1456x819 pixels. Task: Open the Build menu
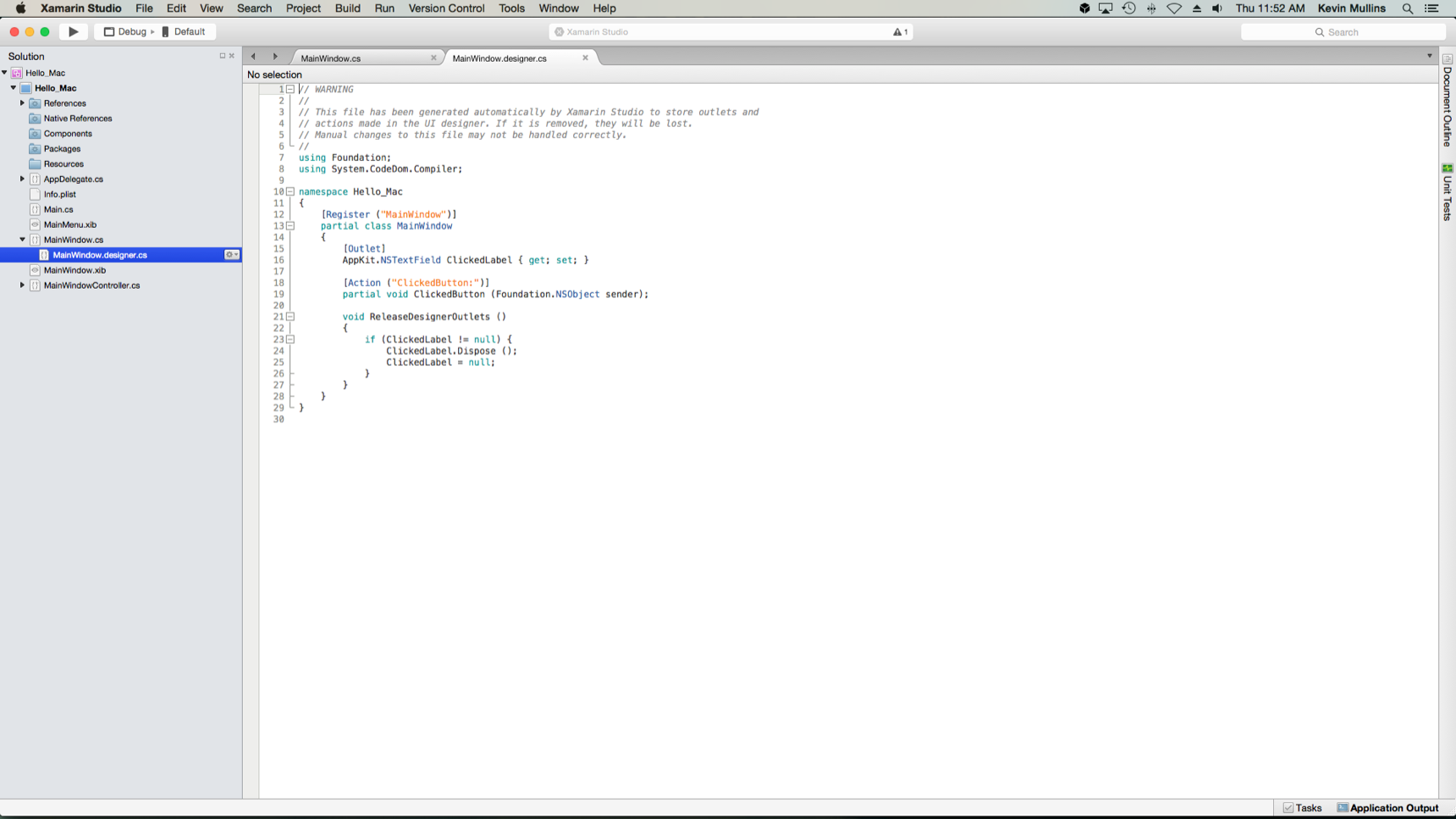tap(347, 8)
